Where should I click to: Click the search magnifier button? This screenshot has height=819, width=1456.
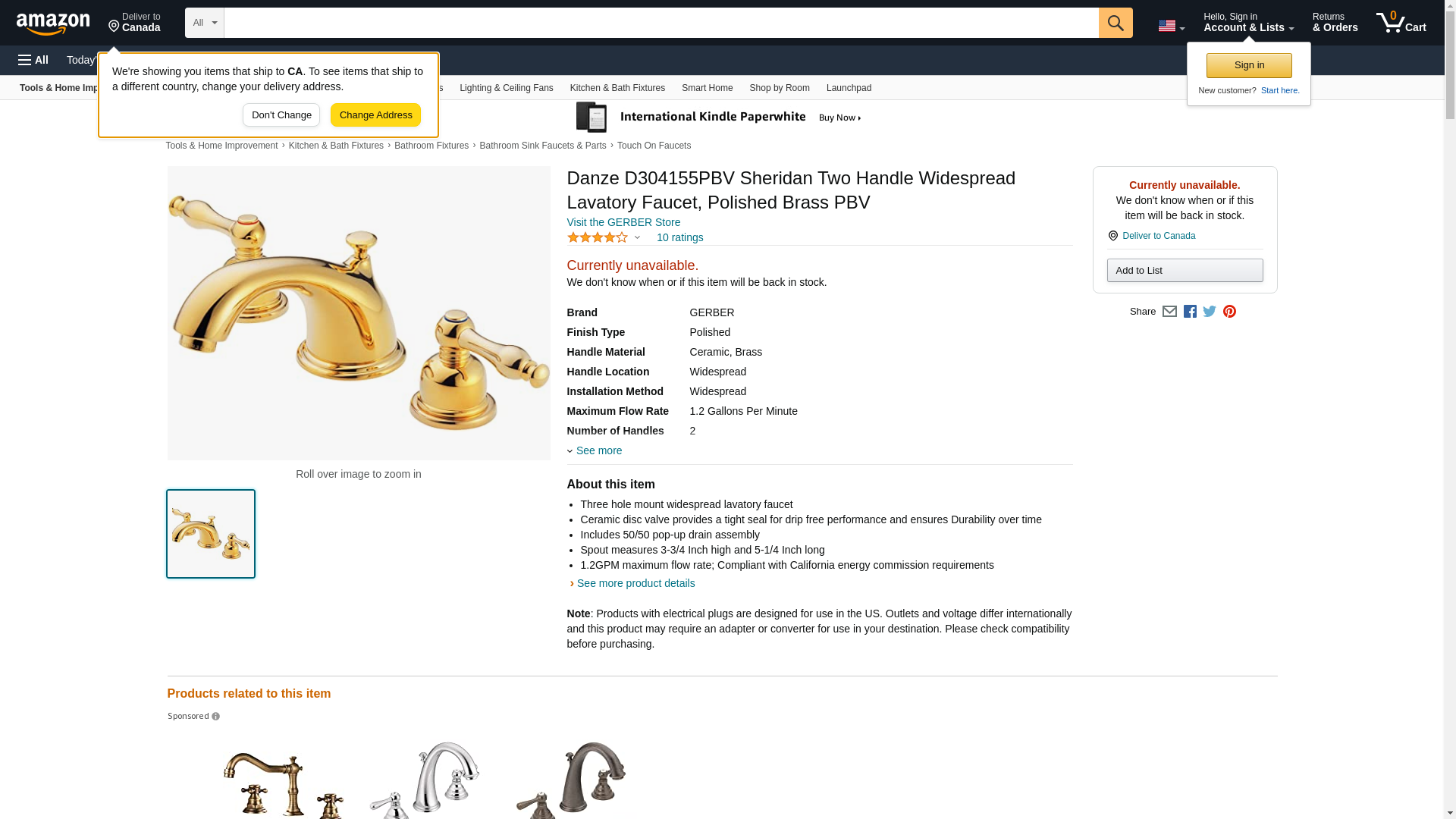(x=1116, y=23)
